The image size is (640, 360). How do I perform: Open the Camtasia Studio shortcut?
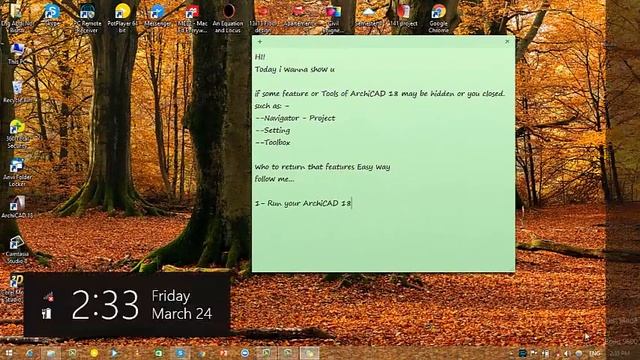17,249
